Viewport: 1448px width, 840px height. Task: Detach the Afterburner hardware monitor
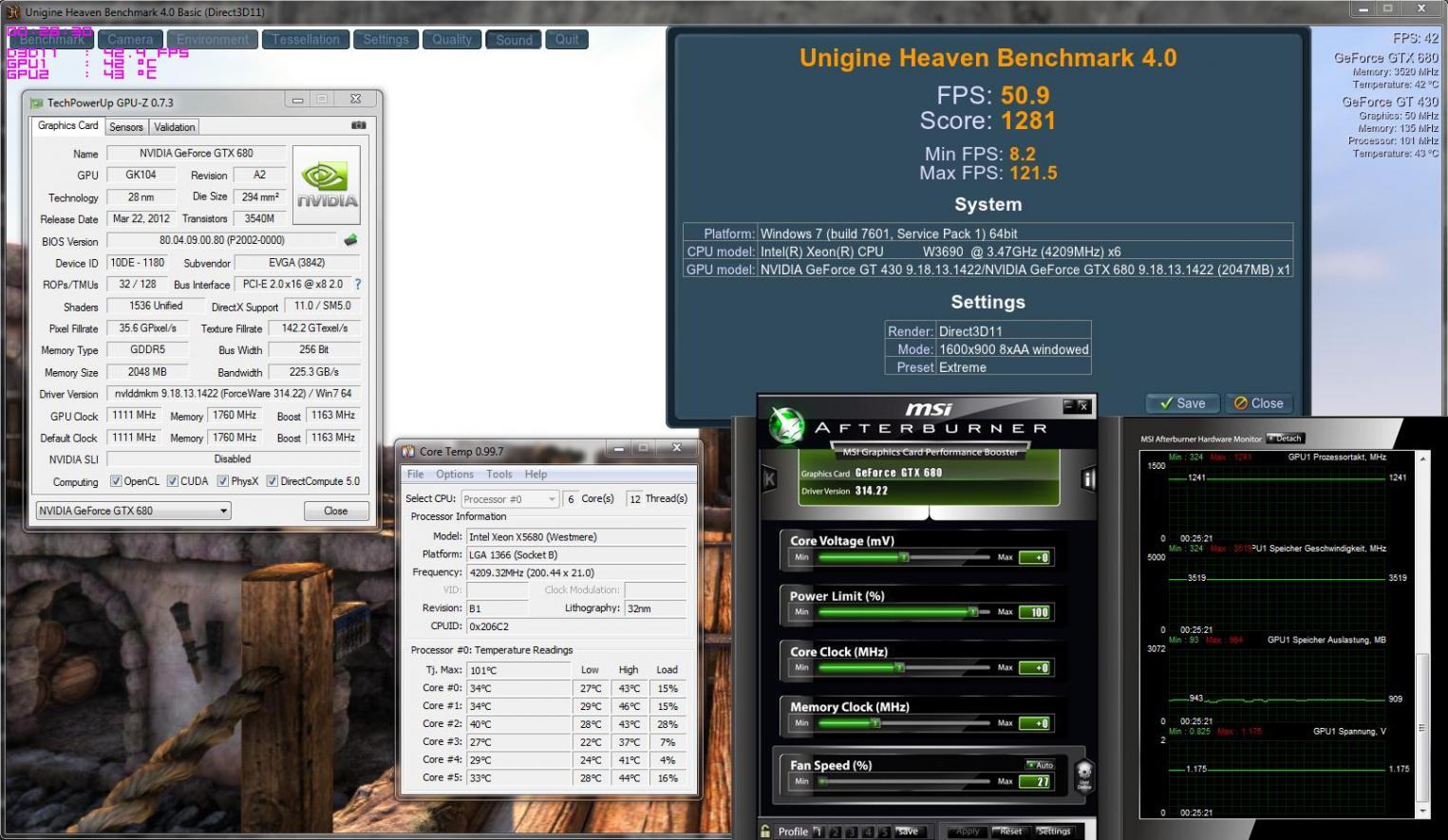pyautogui.click(x=1286, y=439)
